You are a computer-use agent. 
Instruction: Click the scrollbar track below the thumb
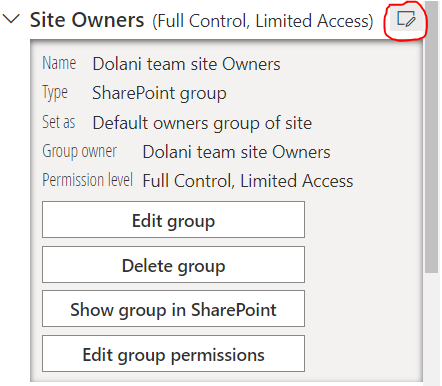click(x=432, y=329)
